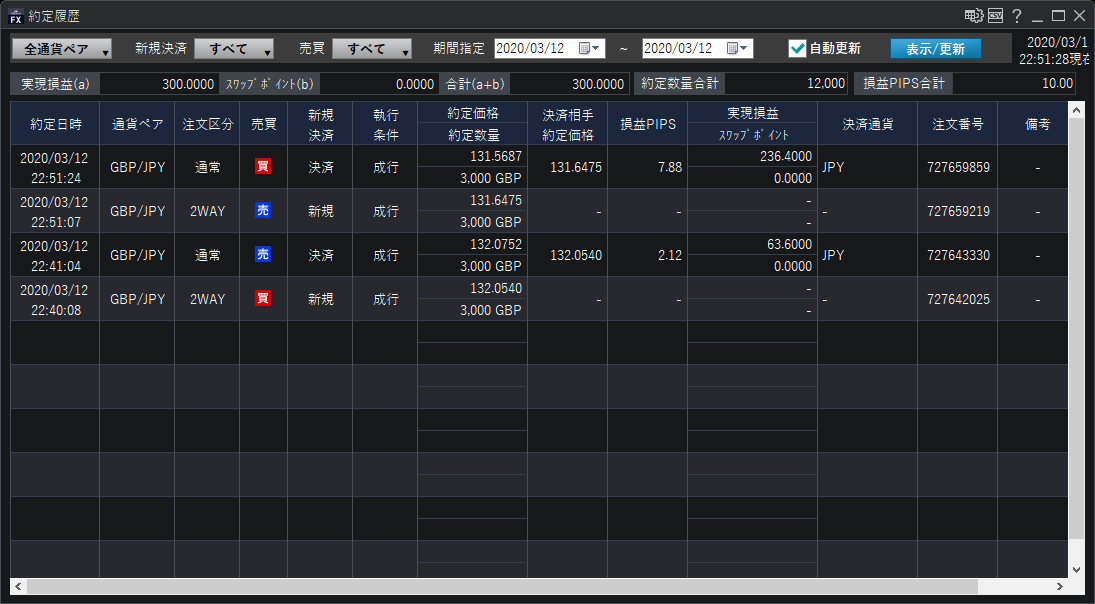Open the start date calendar picker
Viewport: 1095px width, 604px height.
click(x=590, y=48)
